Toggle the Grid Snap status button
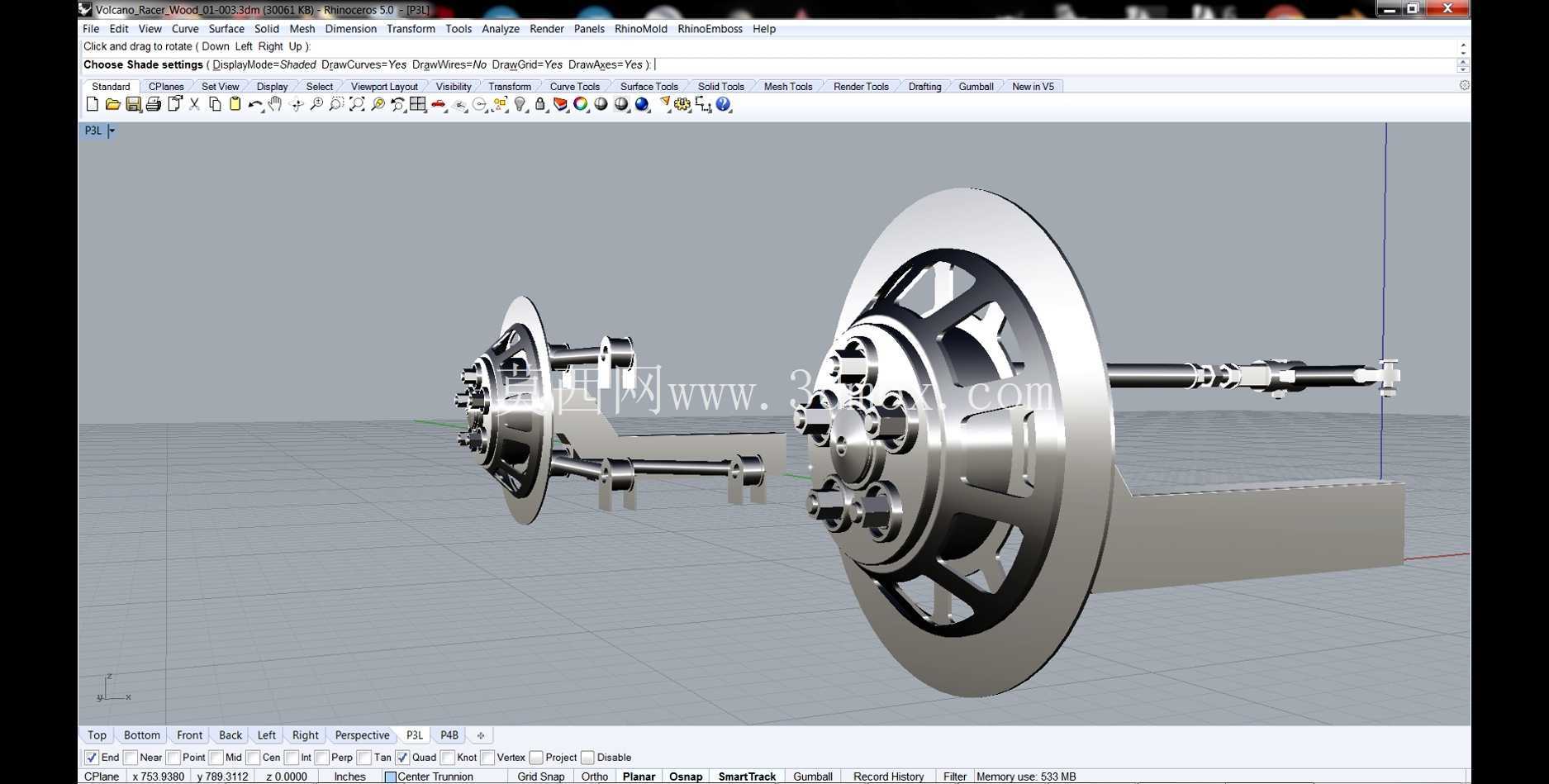The image size is (1549, 784). (541, 777)
